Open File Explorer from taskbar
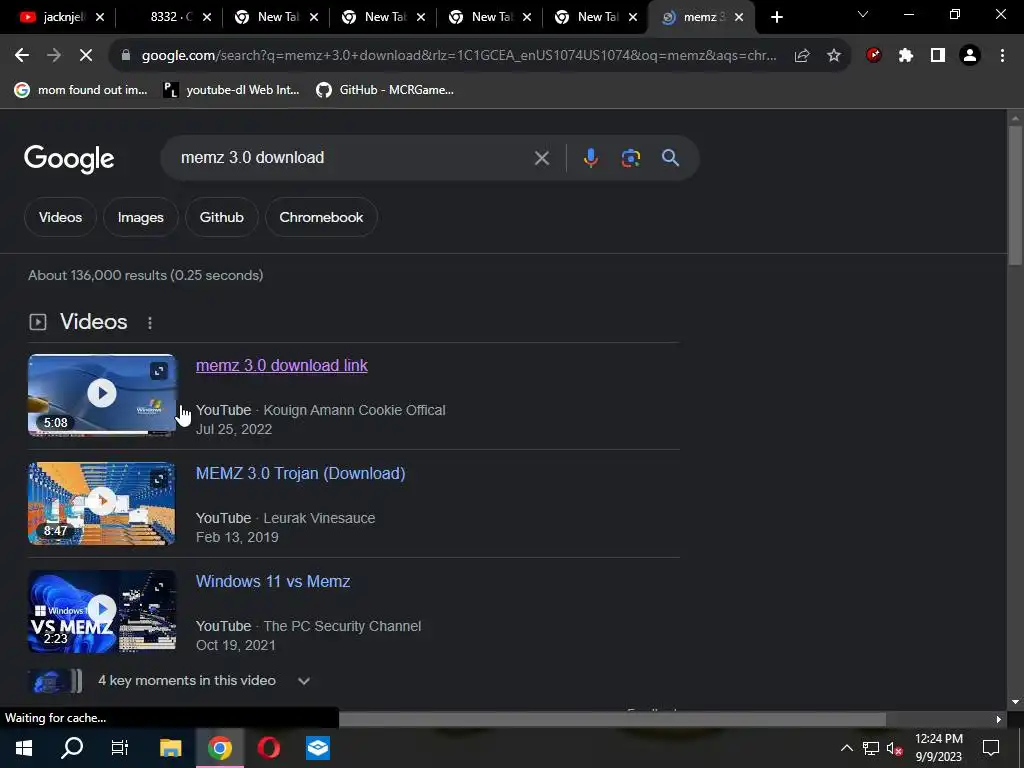The height and width of the screenshot is (768, 1024). [x=170, y=748]
